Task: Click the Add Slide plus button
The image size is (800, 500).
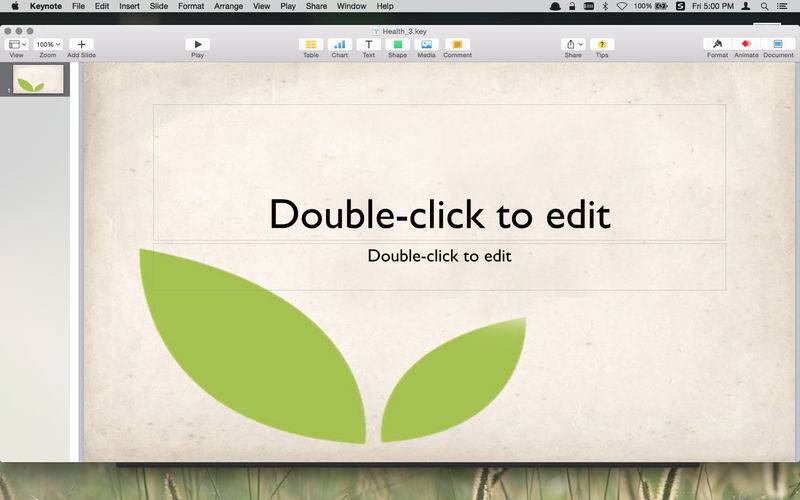Action: (x=81, y=44)
